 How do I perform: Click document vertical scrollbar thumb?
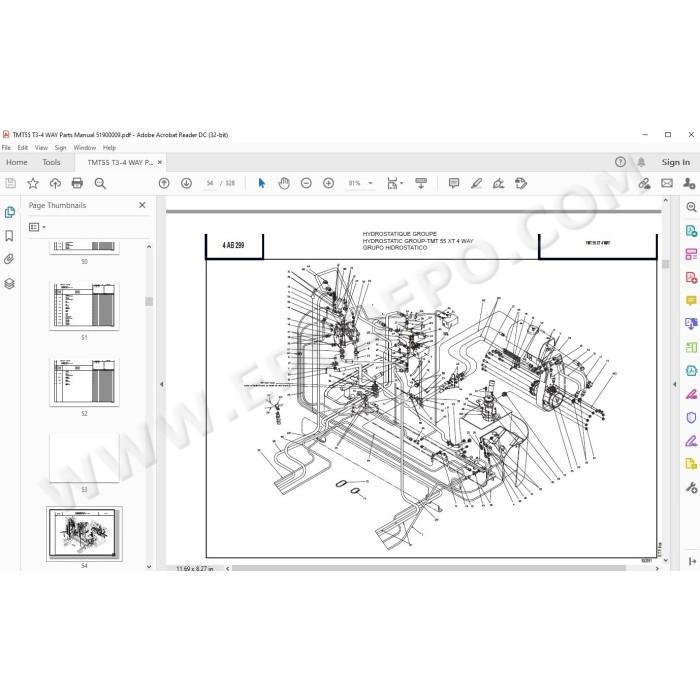666,264
